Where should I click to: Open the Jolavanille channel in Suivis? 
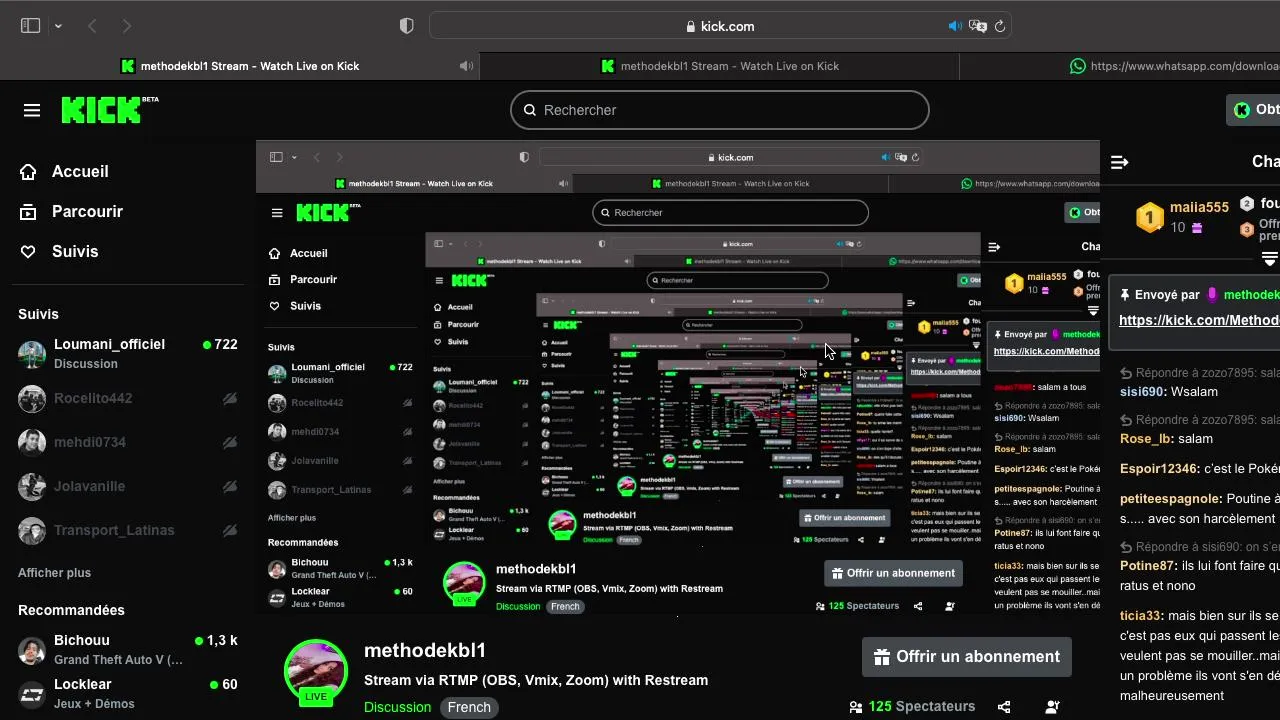pos(128,486)
